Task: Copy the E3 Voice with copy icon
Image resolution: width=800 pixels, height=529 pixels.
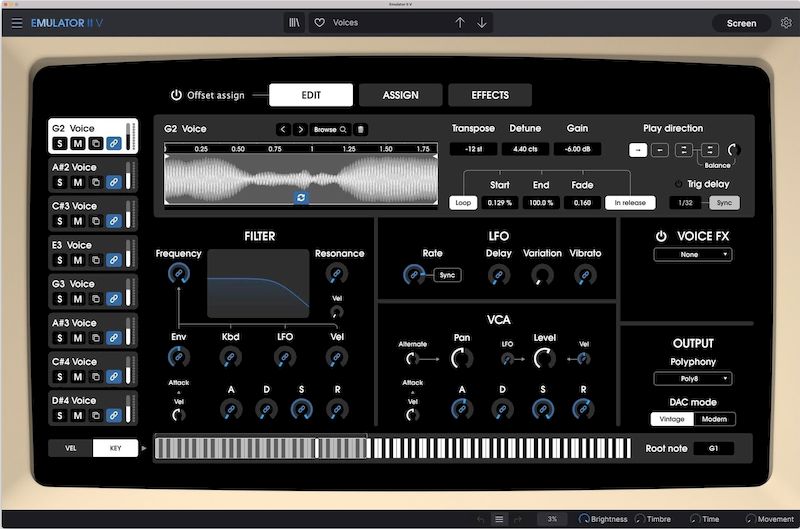Action: pos(95,260)
